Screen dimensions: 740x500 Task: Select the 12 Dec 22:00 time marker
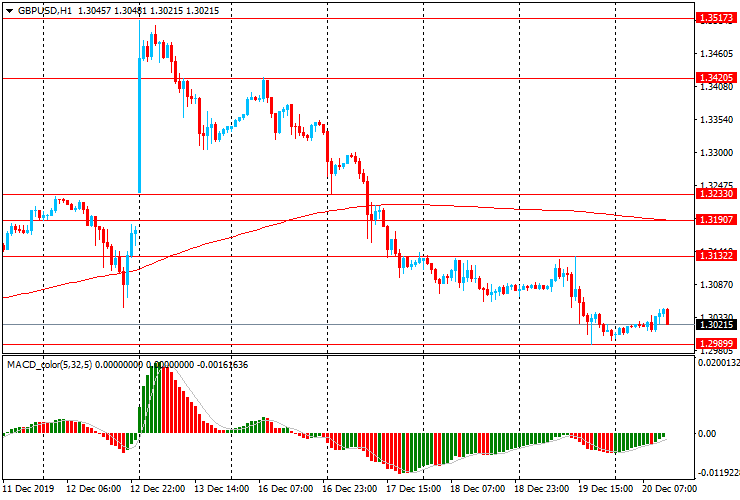pos(157,488)
